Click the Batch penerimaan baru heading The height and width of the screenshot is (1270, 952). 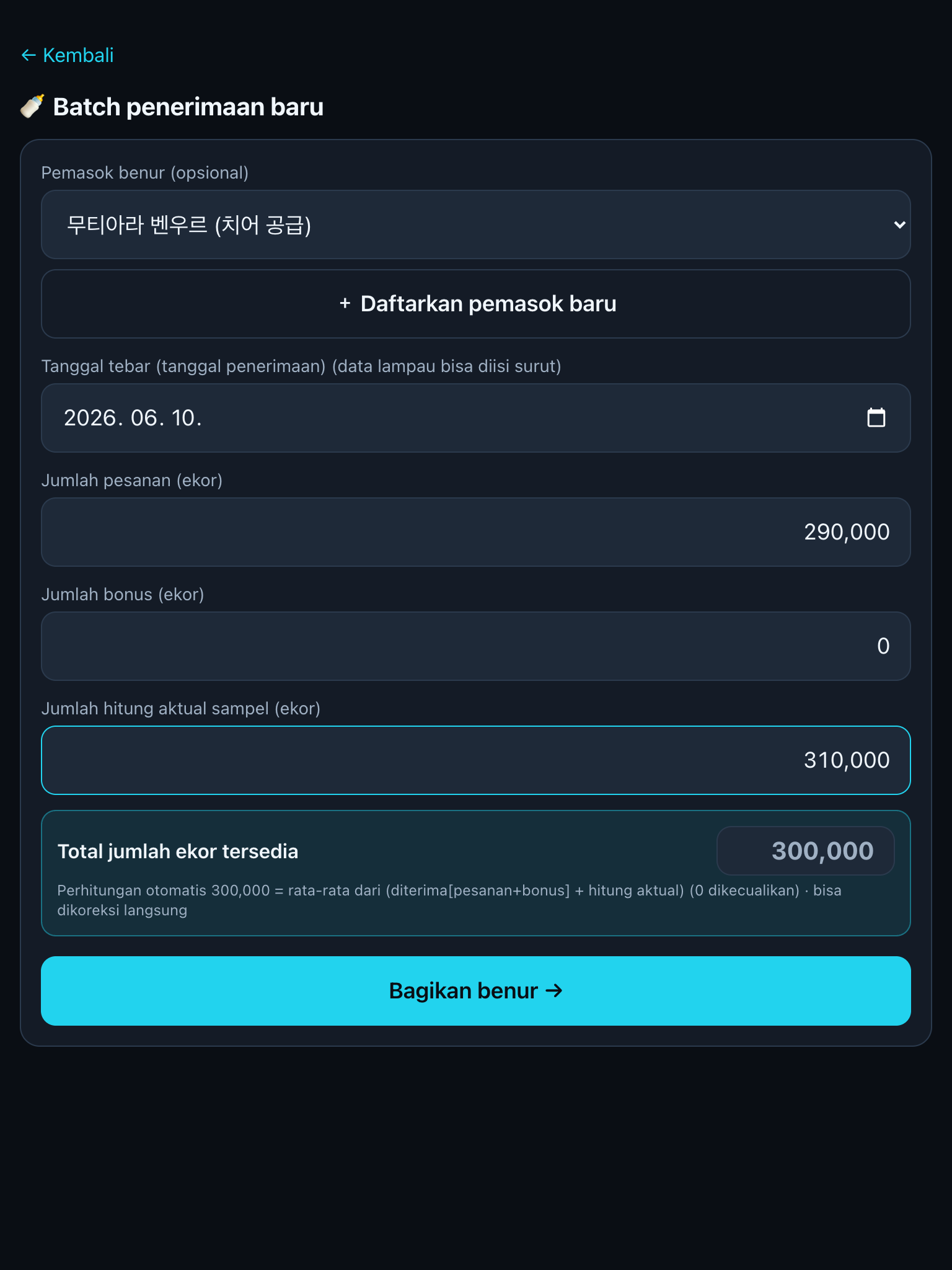188,107
